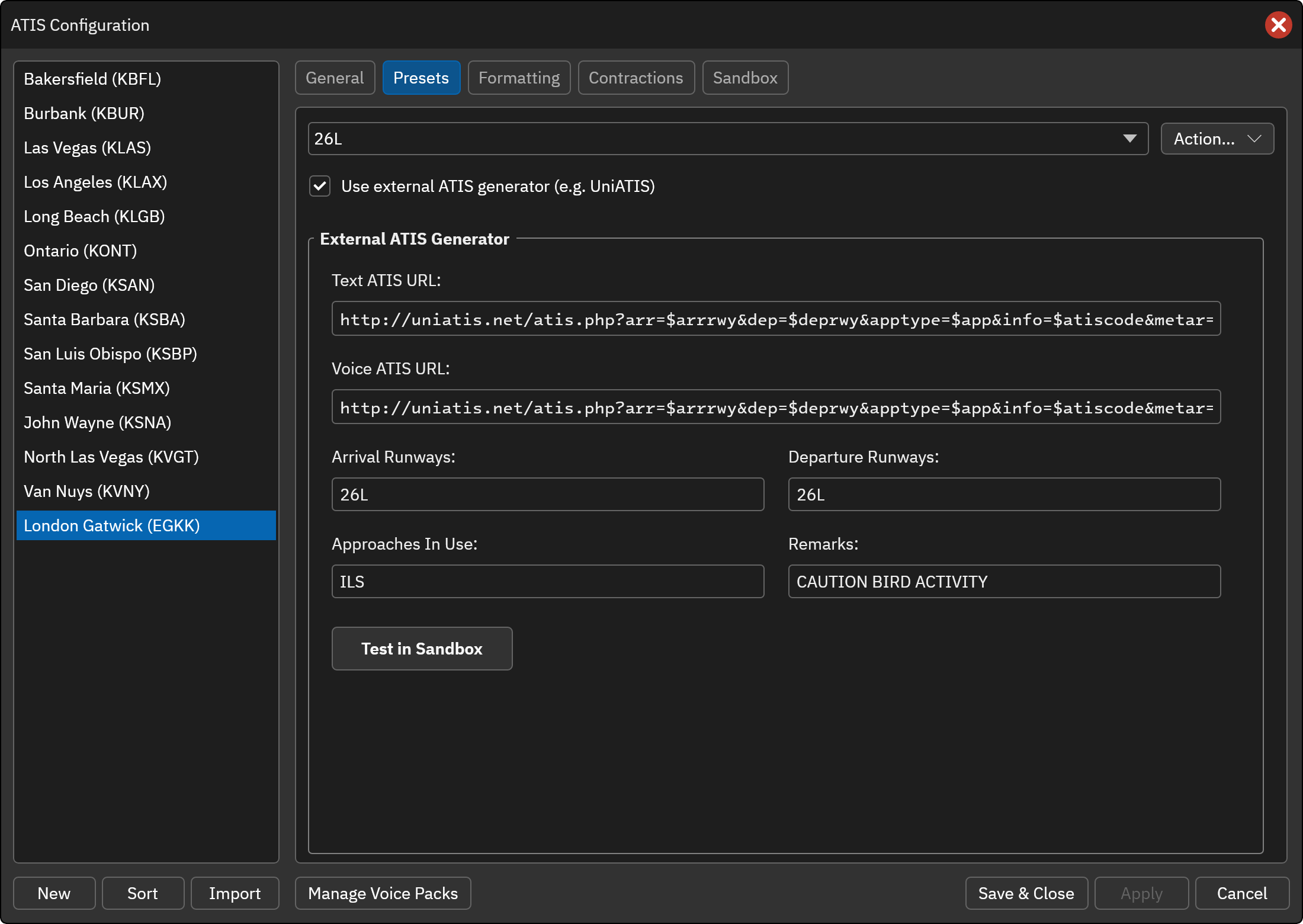This screenshot has width=1303, height=924.
Task: Select Bakersfield (KBFL) in station list
Action: click(x=146, y=79)
